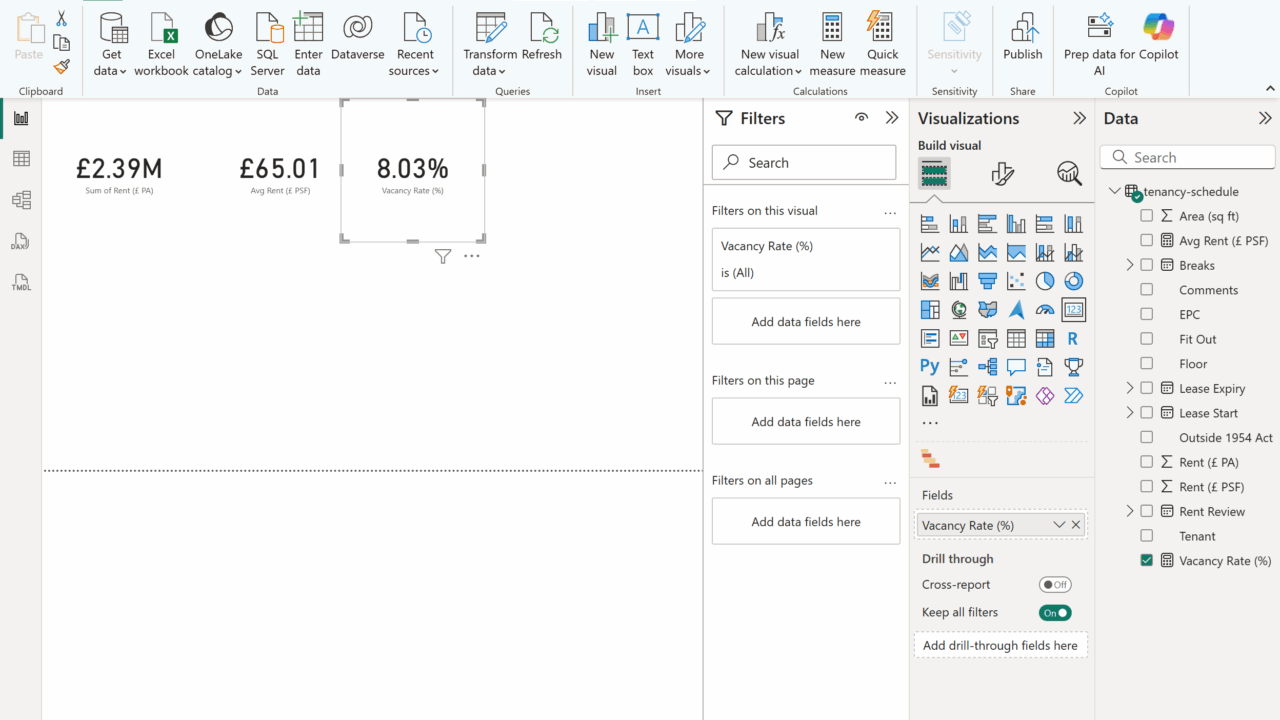Click the Copy icon in Clipboard group

click(x=61, y=43)
